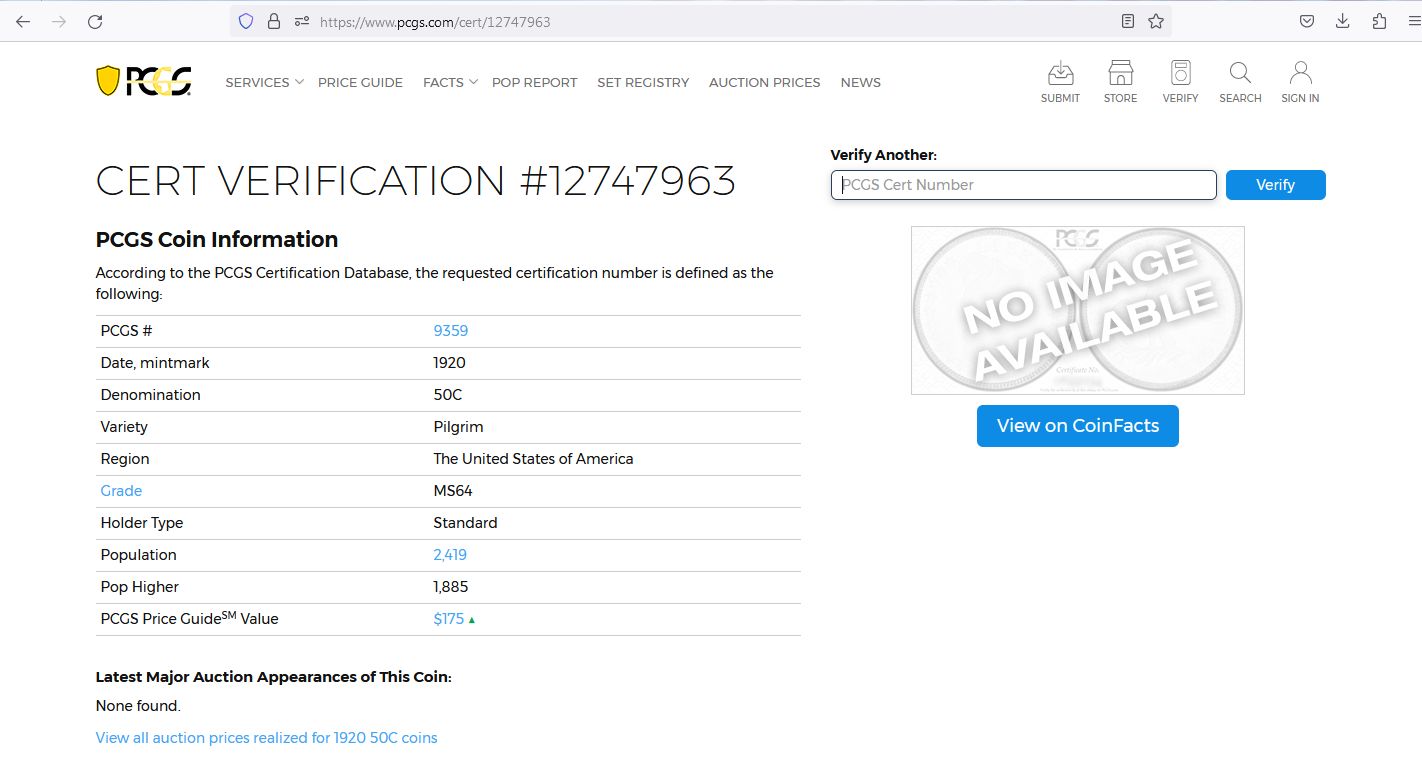The image size is (1422, 766).
Task: Open browser extensions menu
Action: pyautogui.click(x=1379, y=21)
